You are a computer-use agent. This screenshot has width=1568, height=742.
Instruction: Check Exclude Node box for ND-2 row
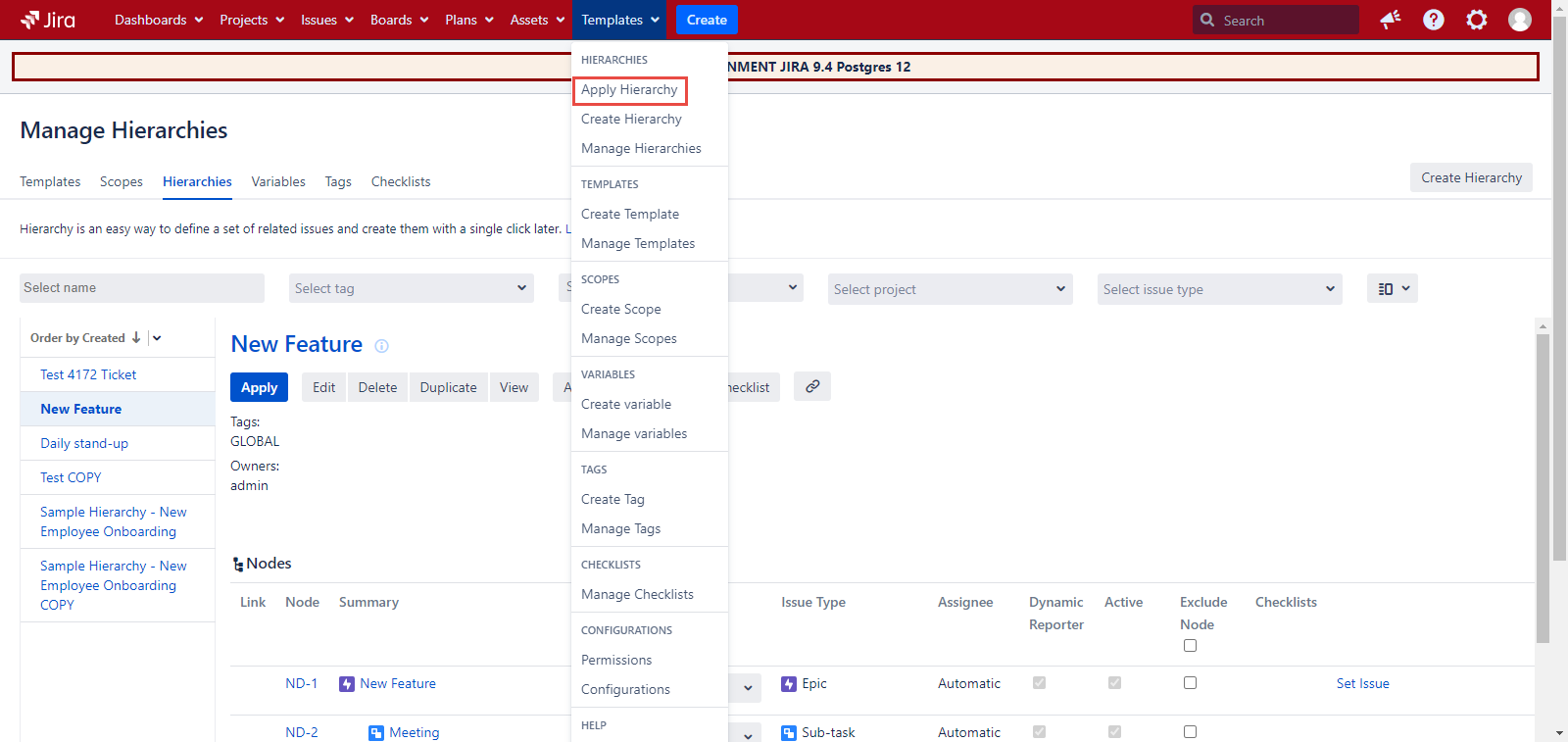click(1190, 731)
